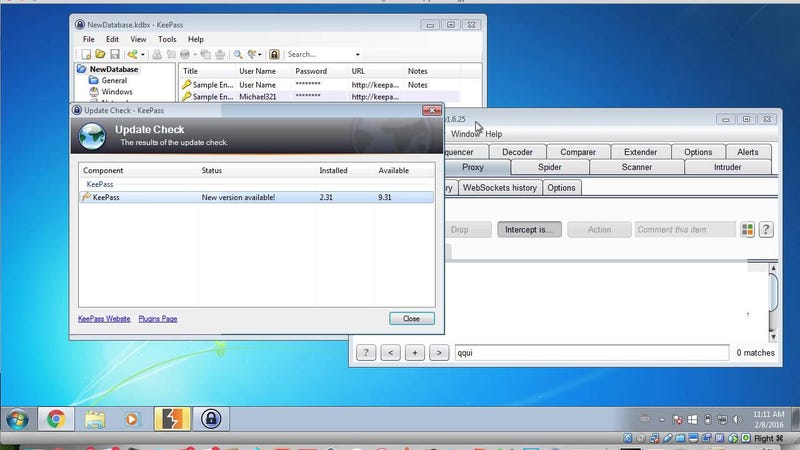Viewport: 800px width, 450px height.
Task: Open the View menu in KeePass
Action: pyautogui.click(x=138, y=39)
